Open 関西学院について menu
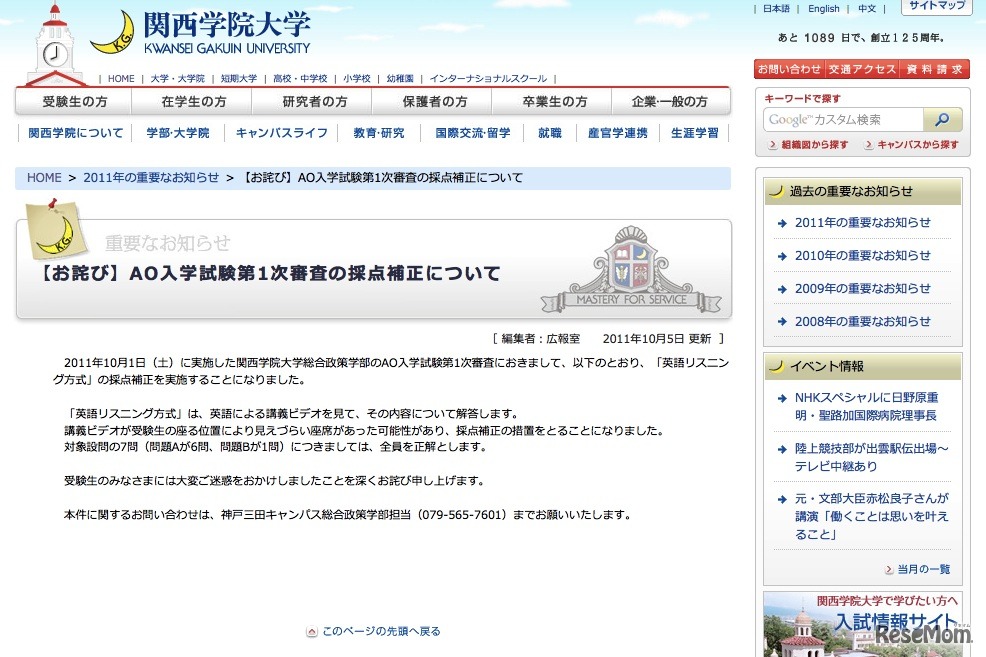 click(x=75, y=133)
